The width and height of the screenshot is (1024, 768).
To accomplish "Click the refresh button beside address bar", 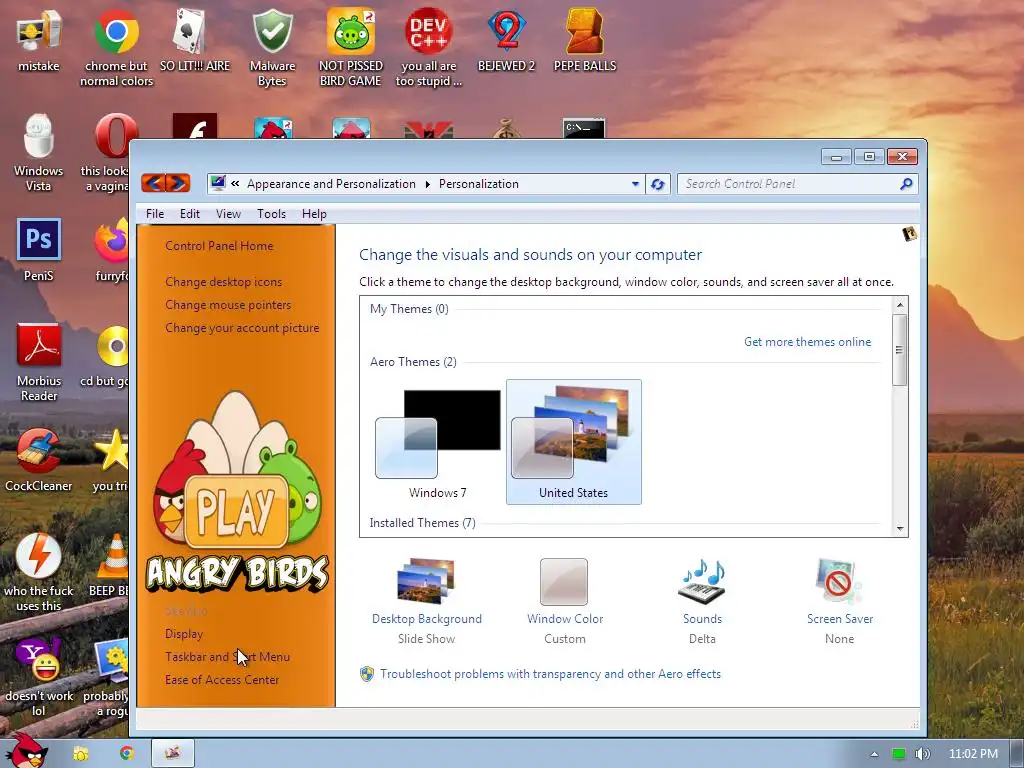I will click(x=658, y=184).
